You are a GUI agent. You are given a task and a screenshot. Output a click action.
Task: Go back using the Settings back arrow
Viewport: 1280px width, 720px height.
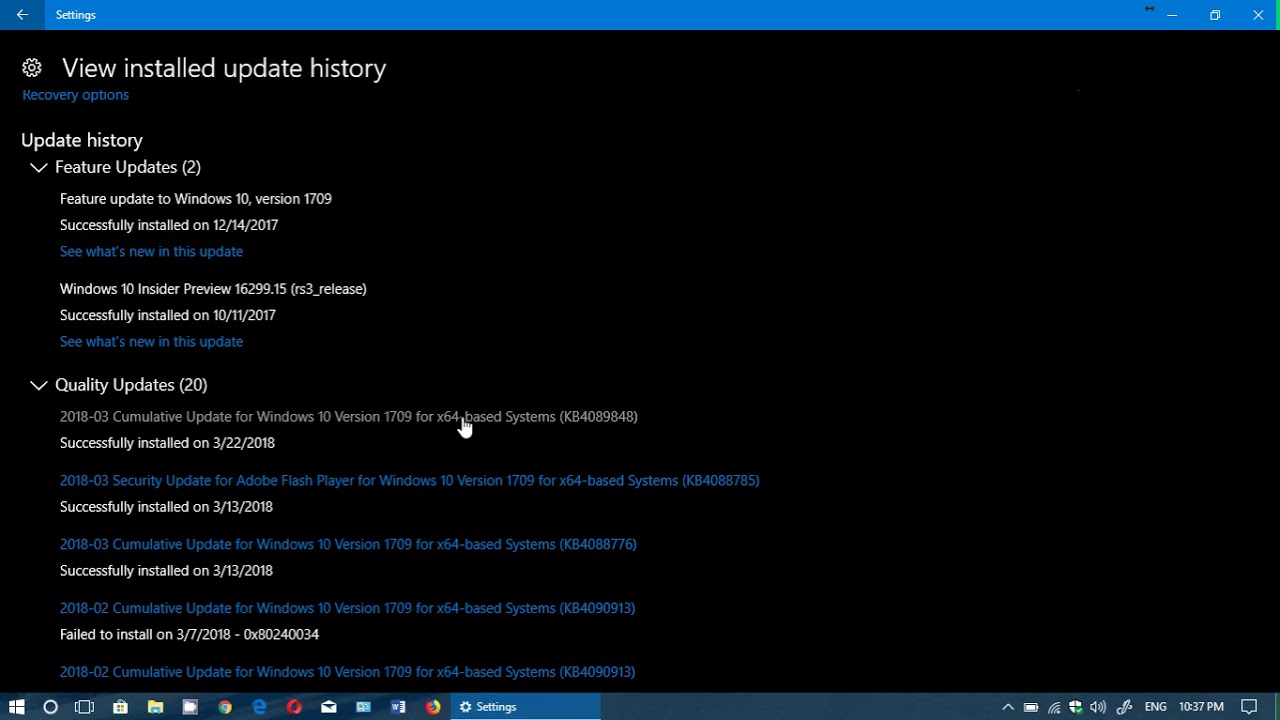pos(22,15)
